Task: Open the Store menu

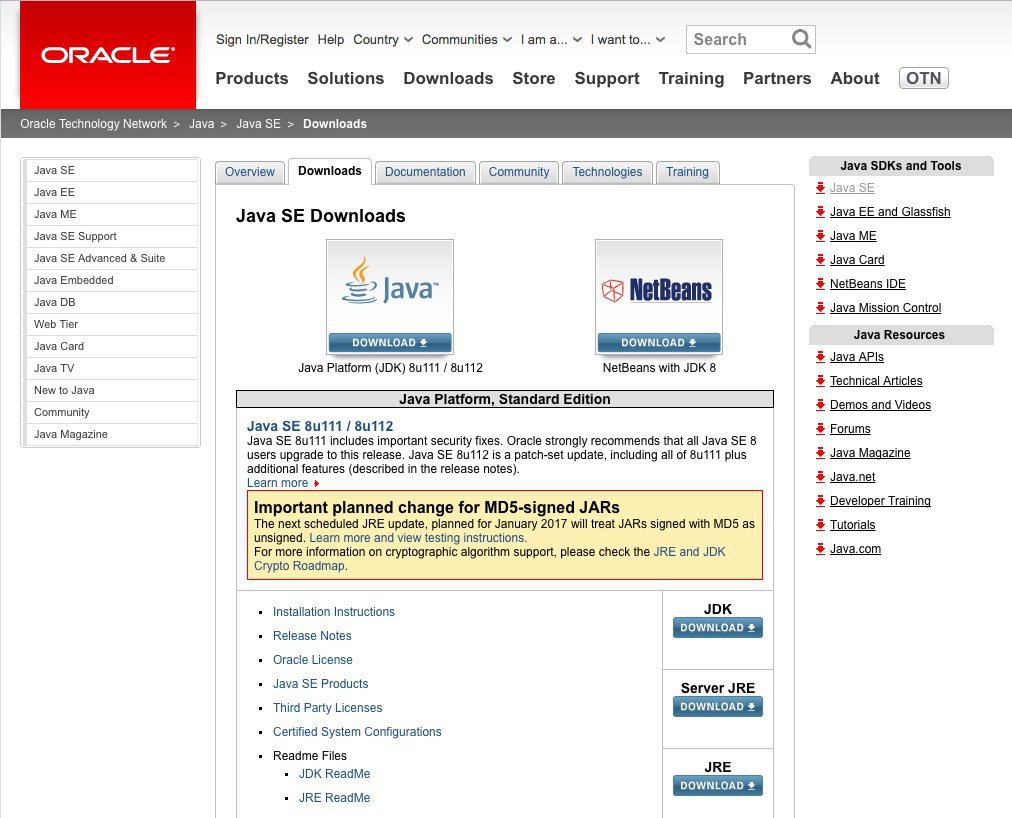Action: (x=534, y=78)
